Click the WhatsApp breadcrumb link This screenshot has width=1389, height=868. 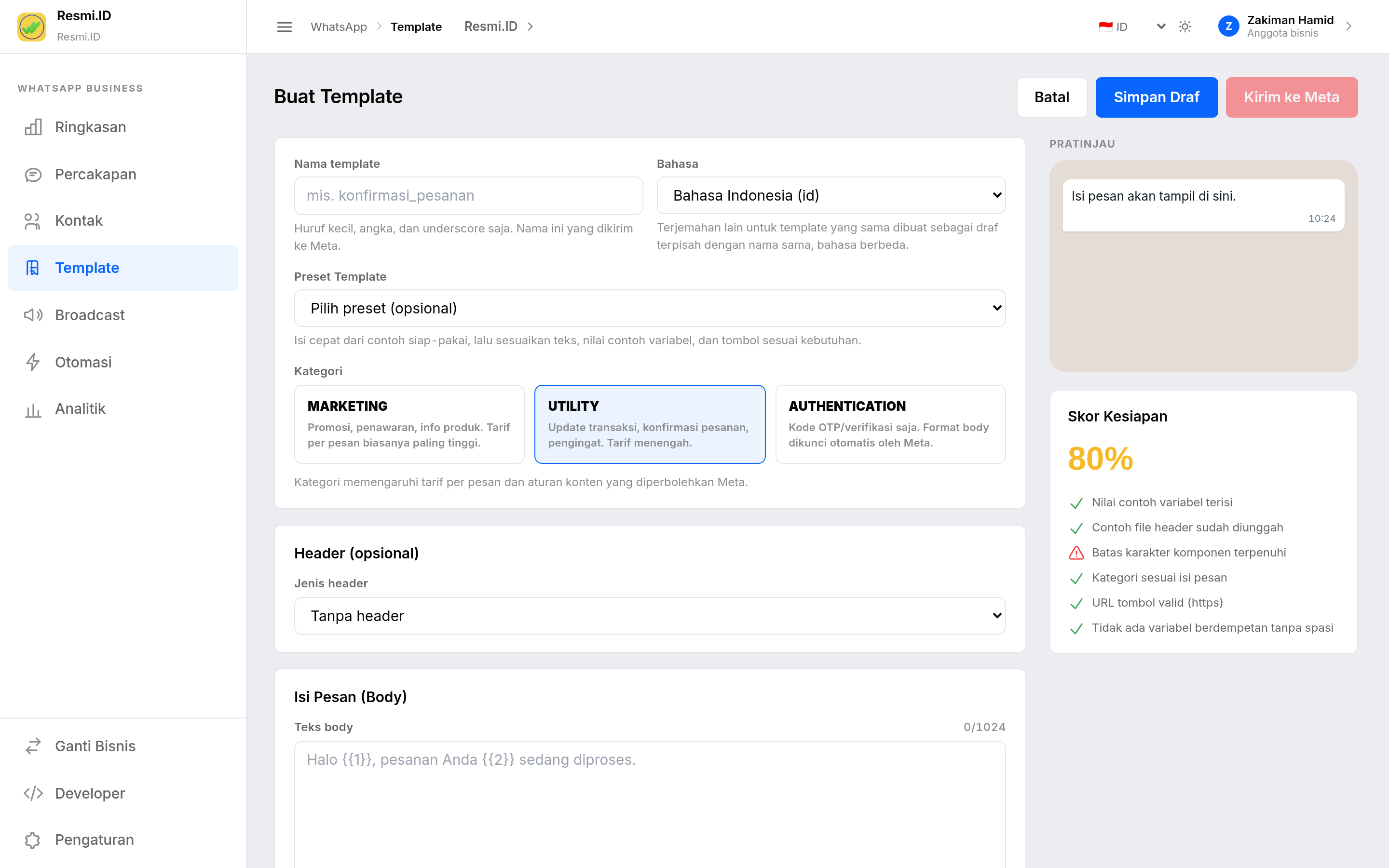coord(339,27)
